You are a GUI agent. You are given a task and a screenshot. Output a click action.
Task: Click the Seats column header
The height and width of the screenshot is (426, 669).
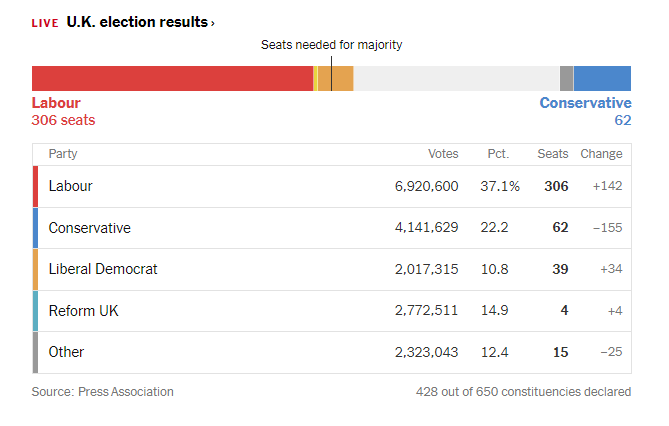553,154
